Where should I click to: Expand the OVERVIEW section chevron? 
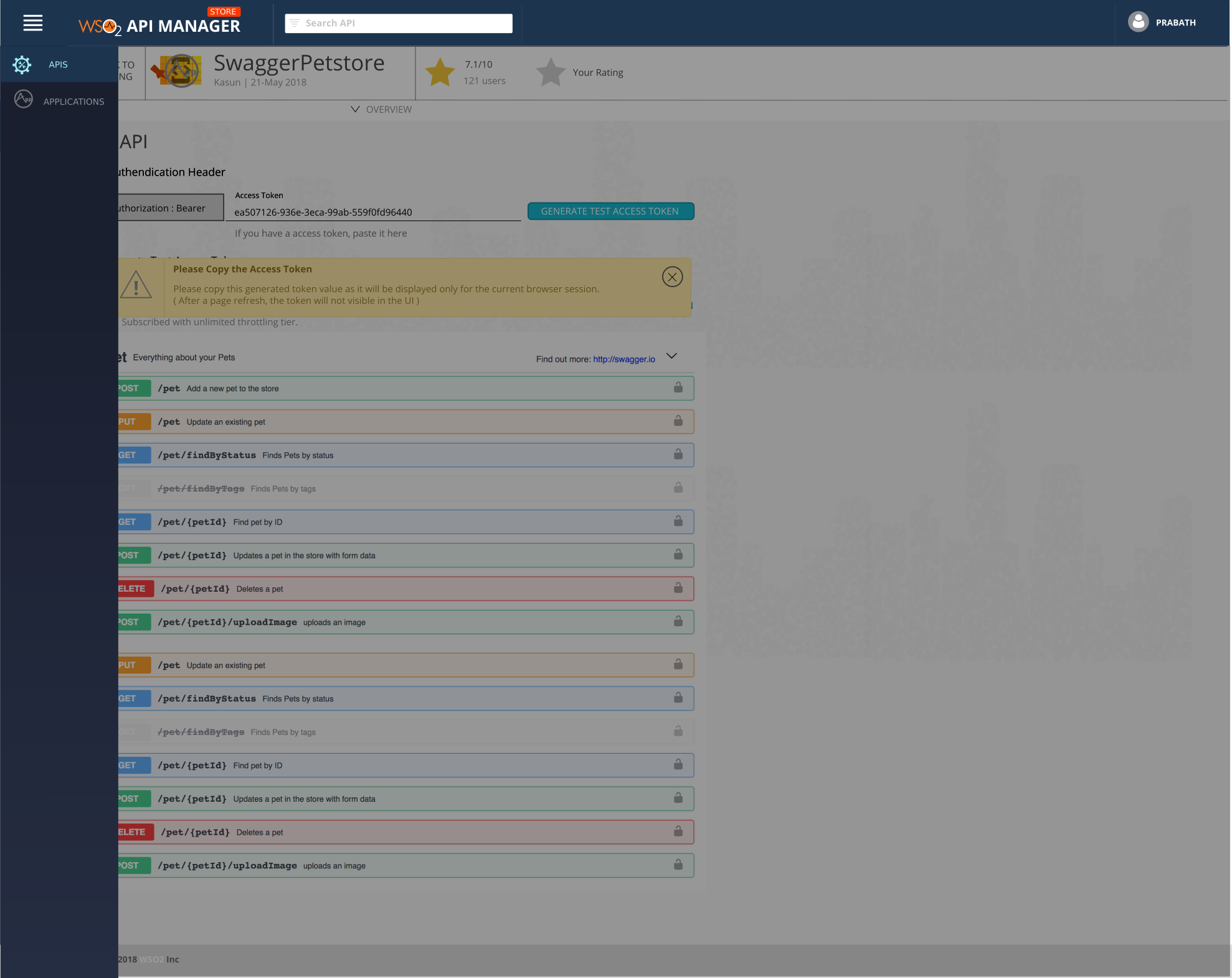(355, 109)
